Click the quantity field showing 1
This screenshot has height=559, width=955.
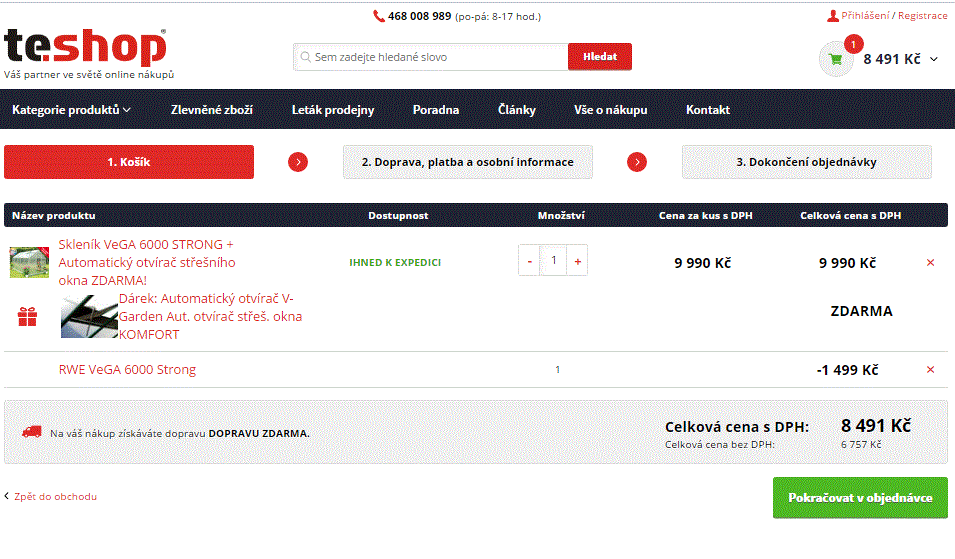coord(554,261)
